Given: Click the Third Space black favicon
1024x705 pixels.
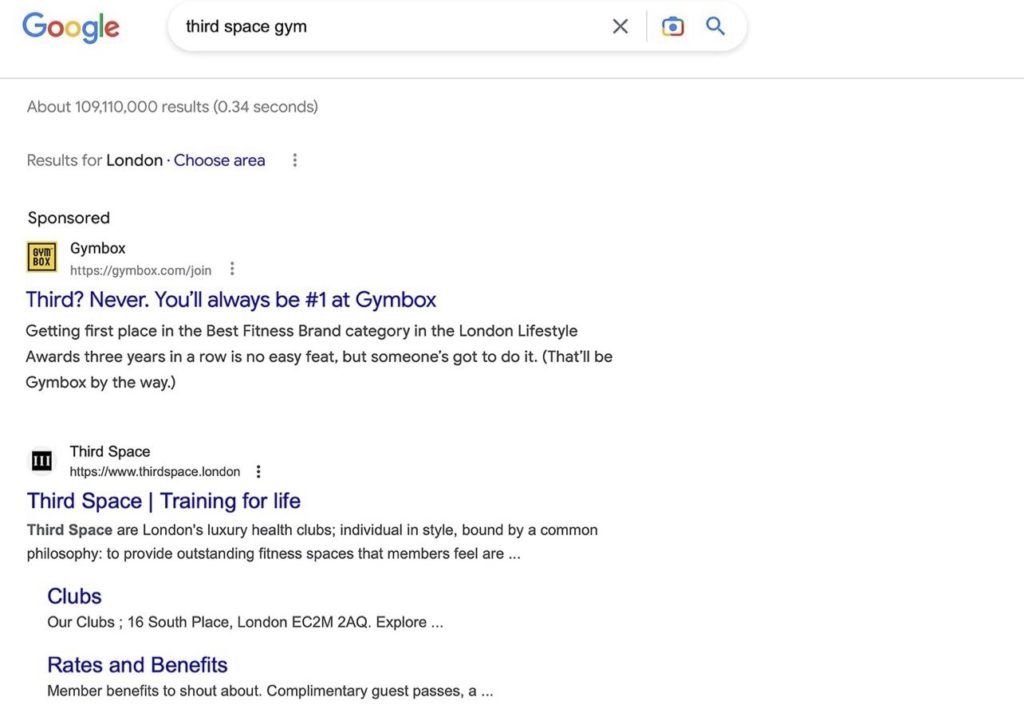Looking at the screenshot, I should click(x=41, y=461).
